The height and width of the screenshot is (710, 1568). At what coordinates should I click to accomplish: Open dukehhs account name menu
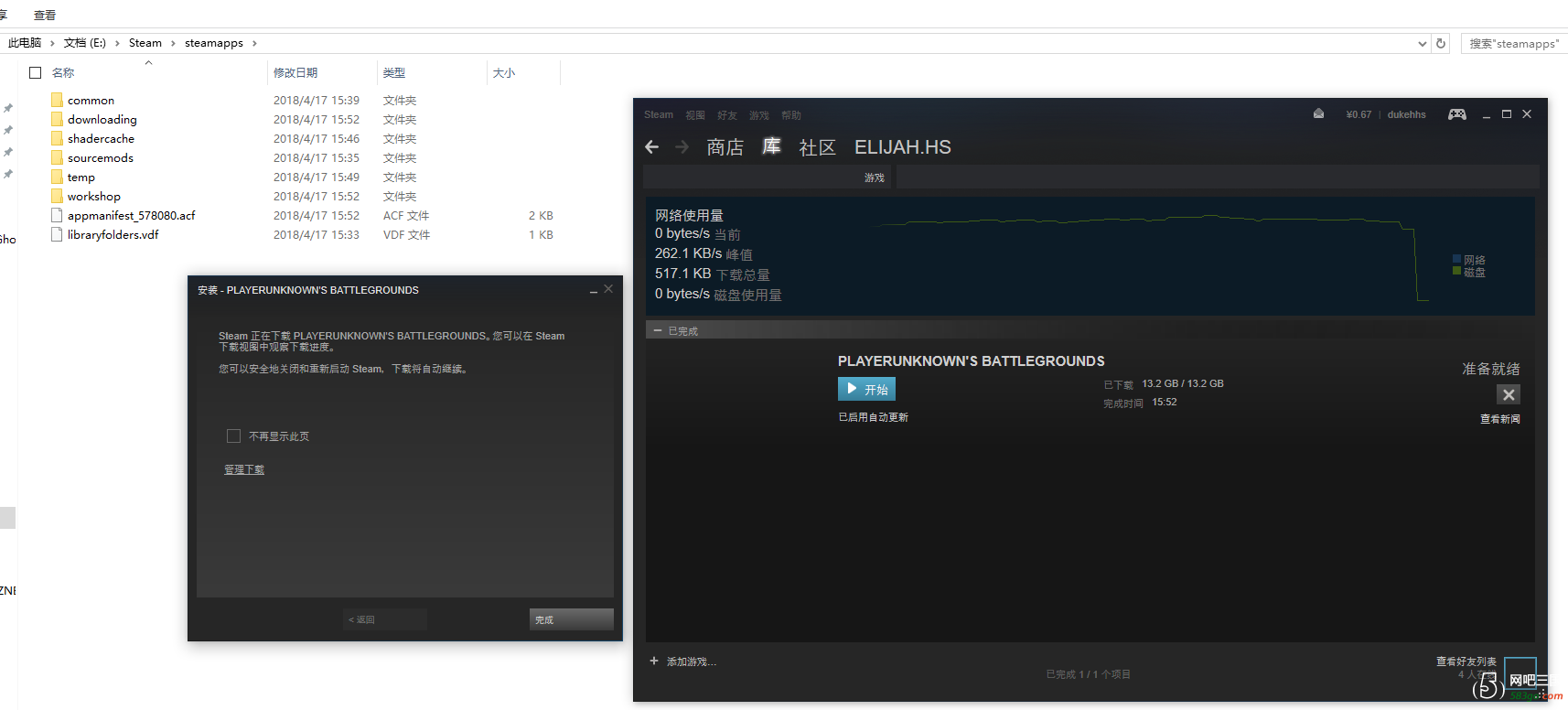1406,114
